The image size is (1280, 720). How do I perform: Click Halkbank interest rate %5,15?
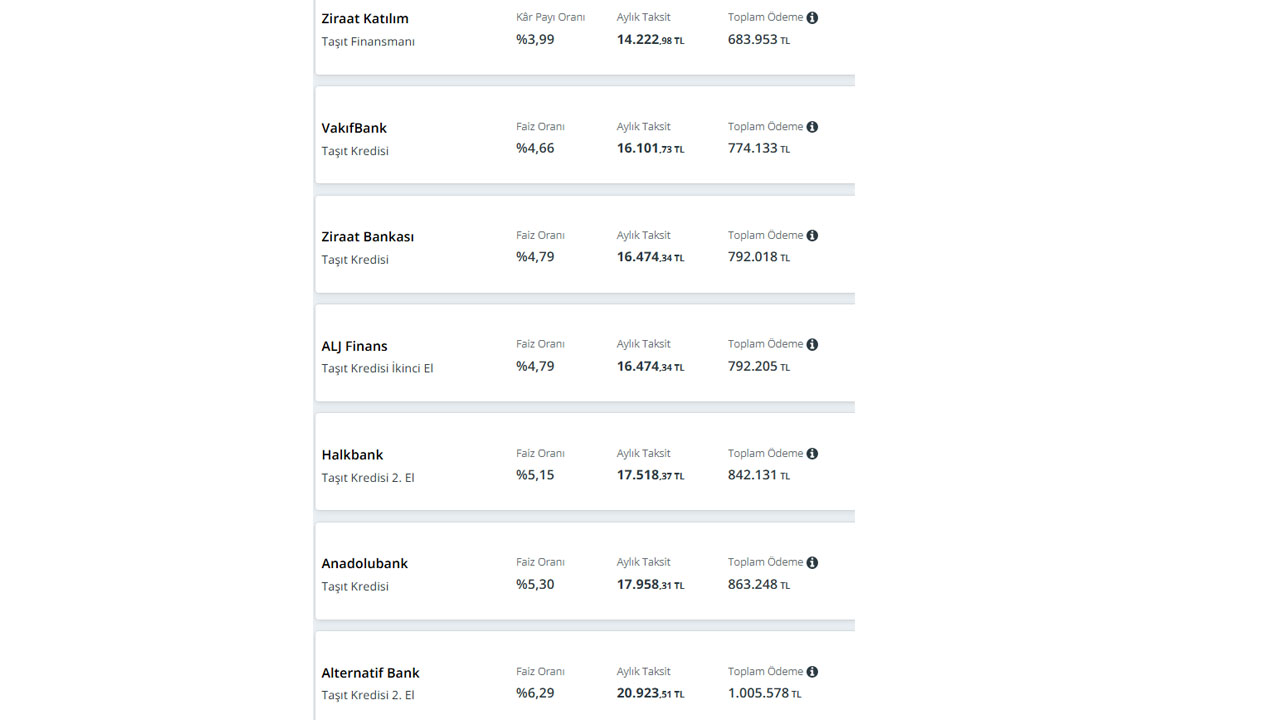point(535,475)
